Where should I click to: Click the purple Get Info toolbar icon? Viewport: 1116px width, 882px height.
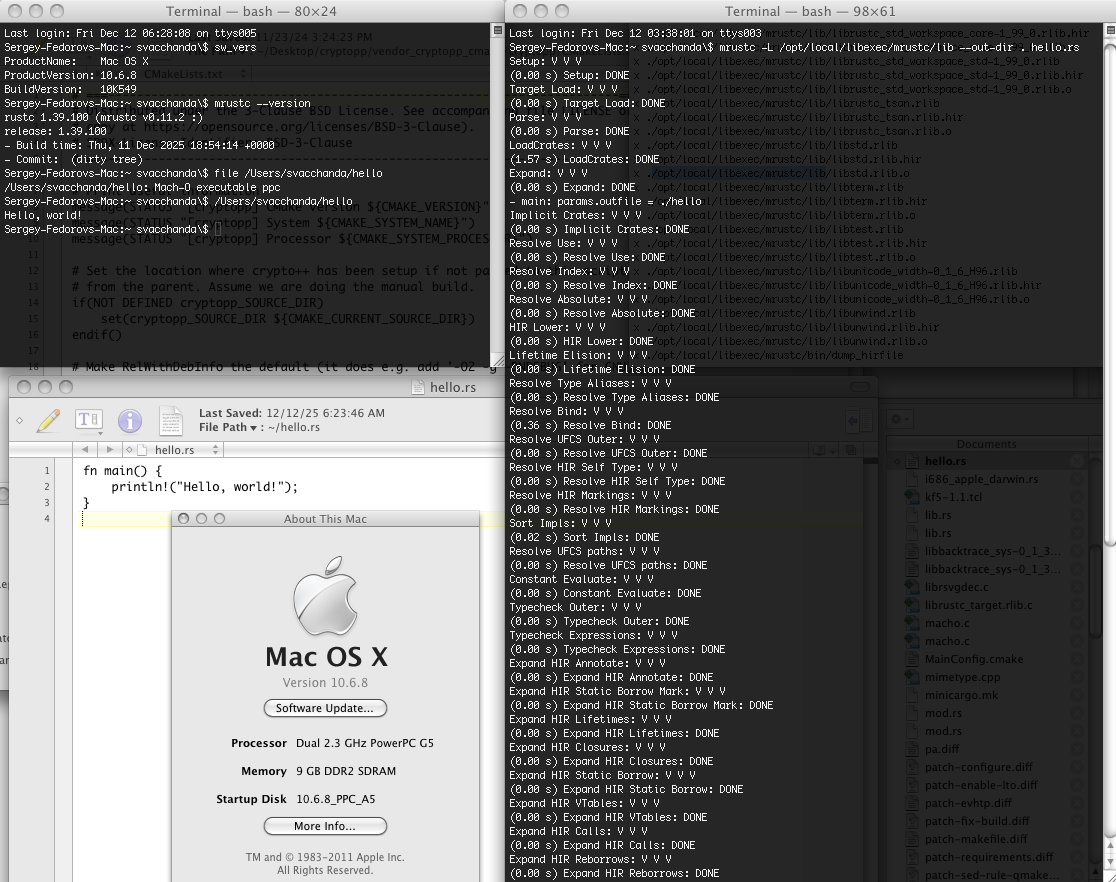(x=130, y=421)
